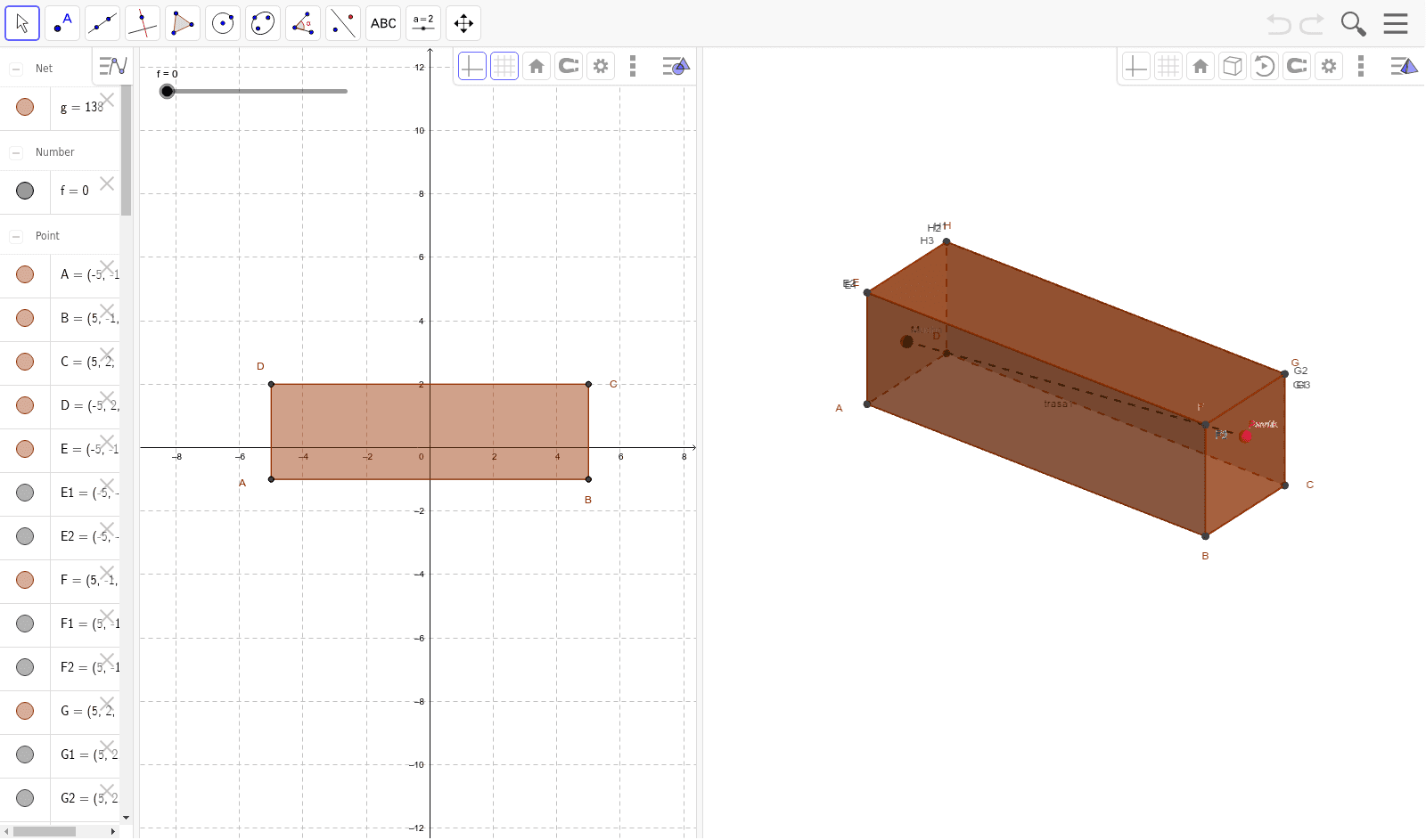Open 3D view three-dot menu
Viewport: 1426px width, 840px height.
click(1361, 66)
